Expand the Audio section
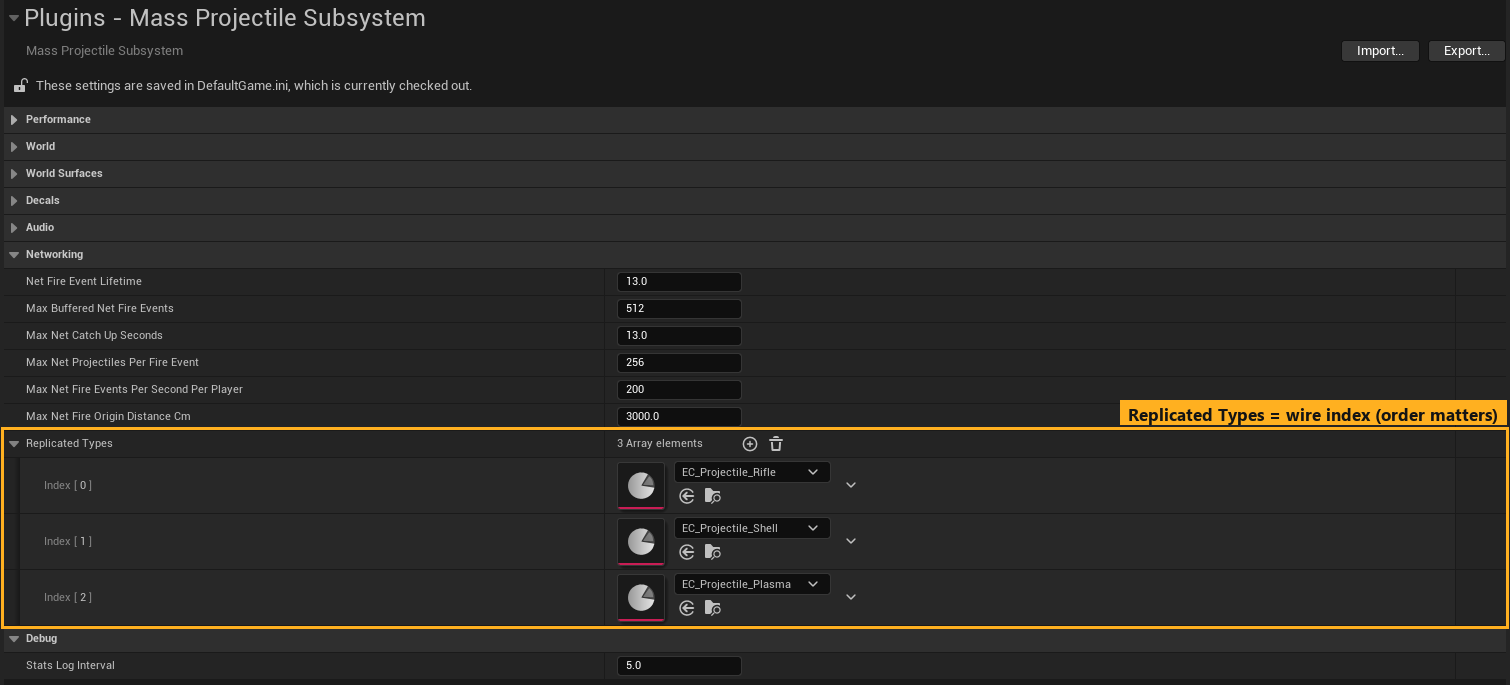The width and height of the screenshot is (1510, 685). pos(14,228)
